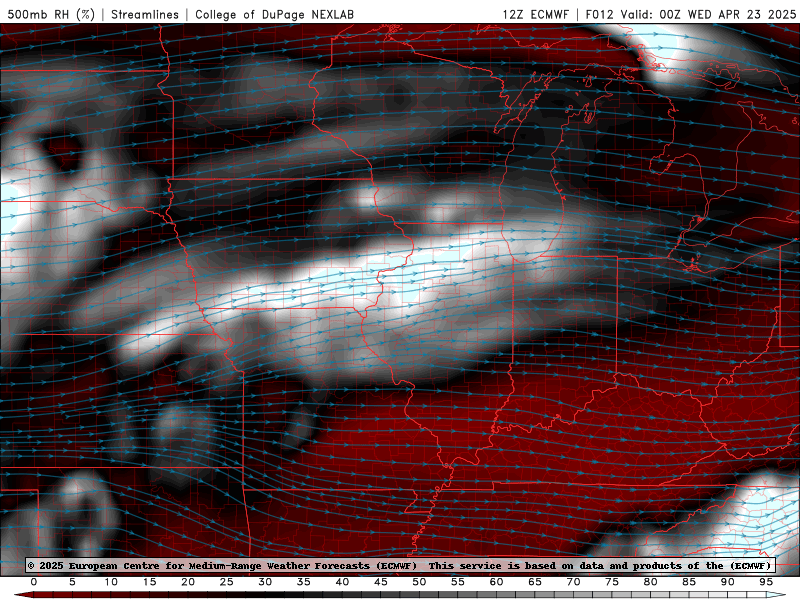800x600 pixels.
Task: Click the "F012 Valid: 00Z WED APR 23 2025" text
Action: [691, 14]
